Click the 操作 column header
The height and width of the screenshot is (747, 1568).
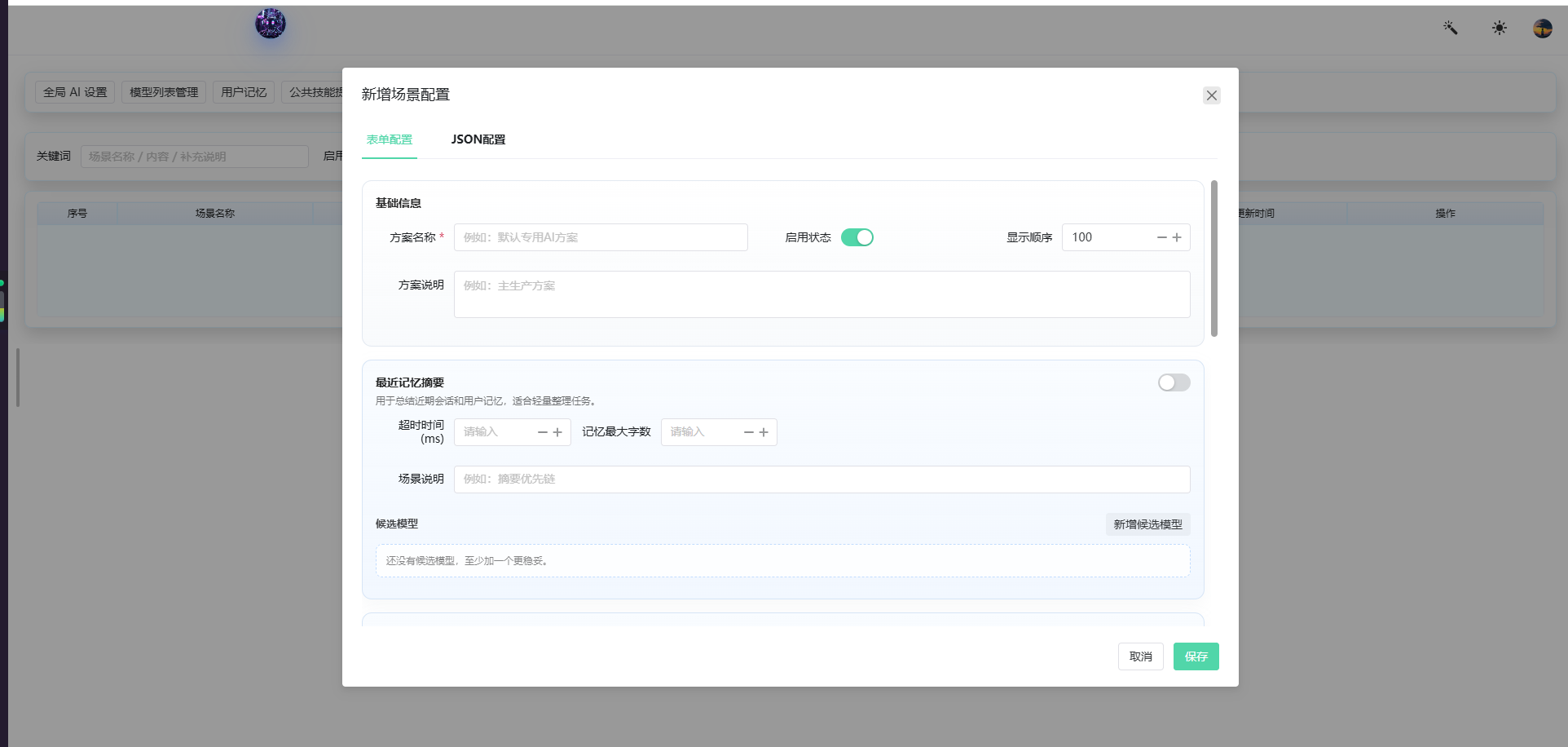1446,214
